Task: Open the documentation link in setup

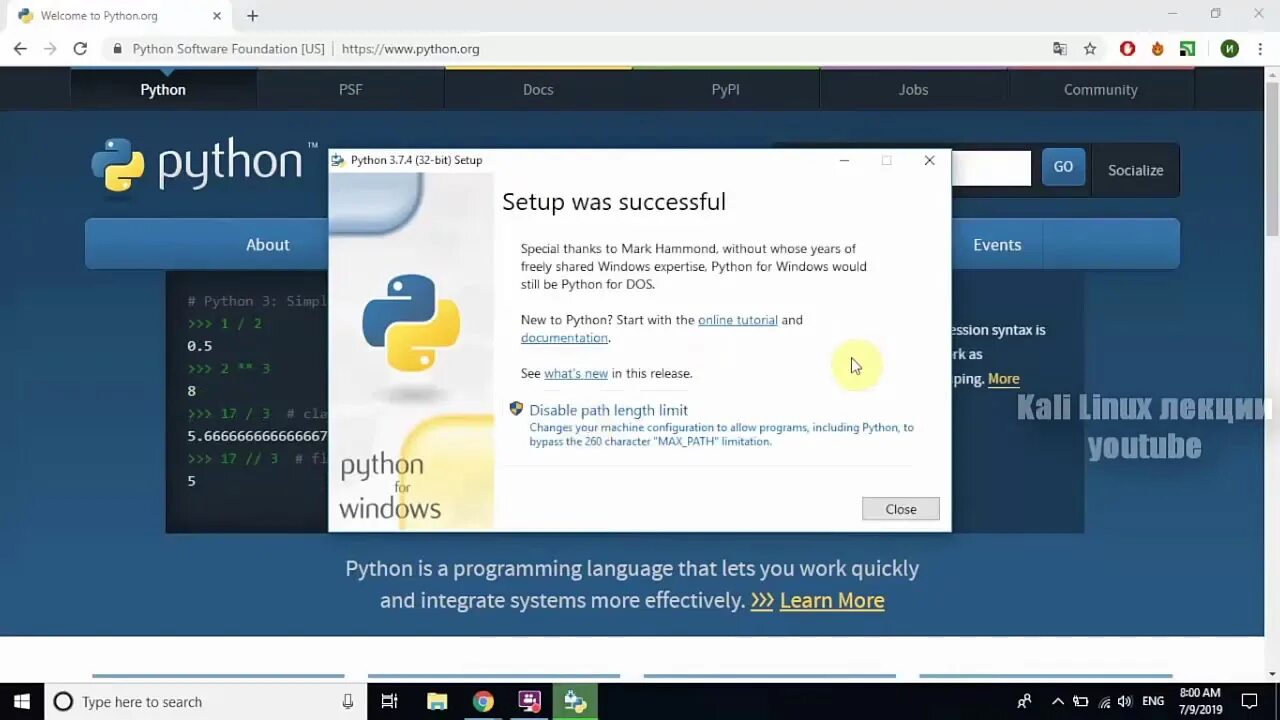Action: [x=564, y=338]
